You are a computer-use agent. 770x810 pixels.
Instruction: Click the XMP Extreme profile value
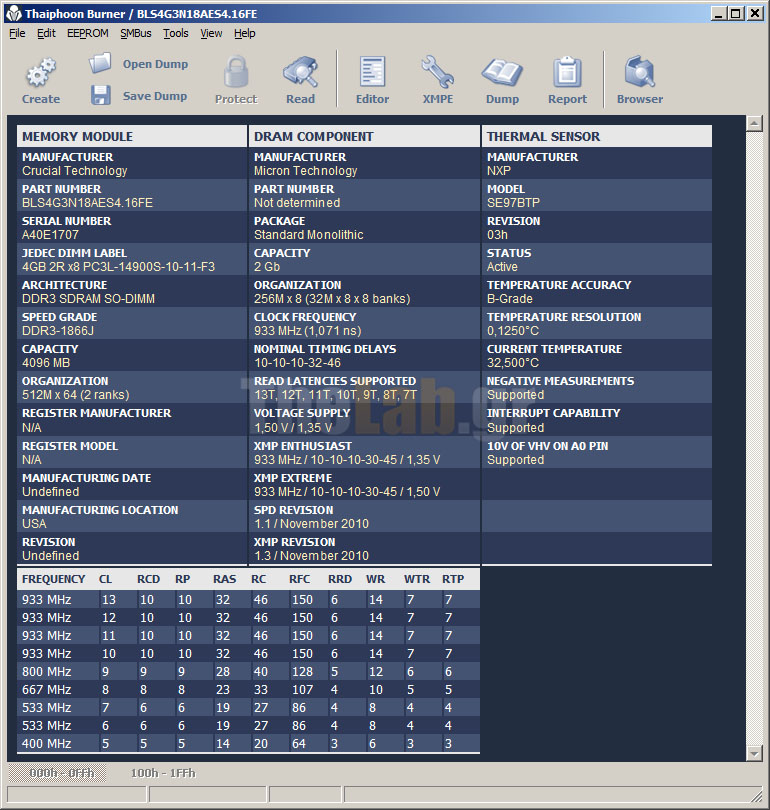pos(347,492)
